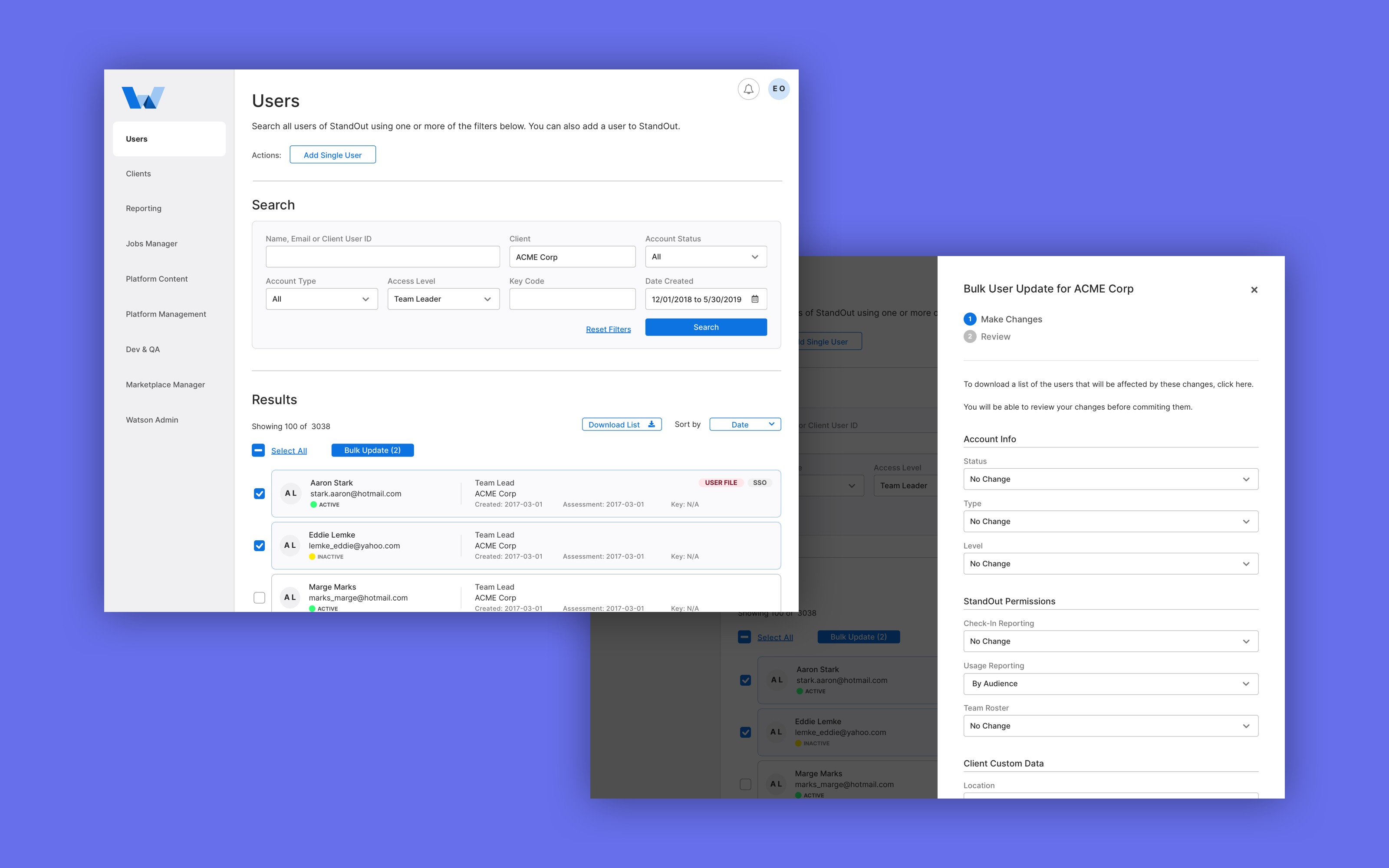Expand Usage Reporting By Audience dropdown
Image resolution: width=1389 pixels, height=868 pixels.
tap(1111, 684)
